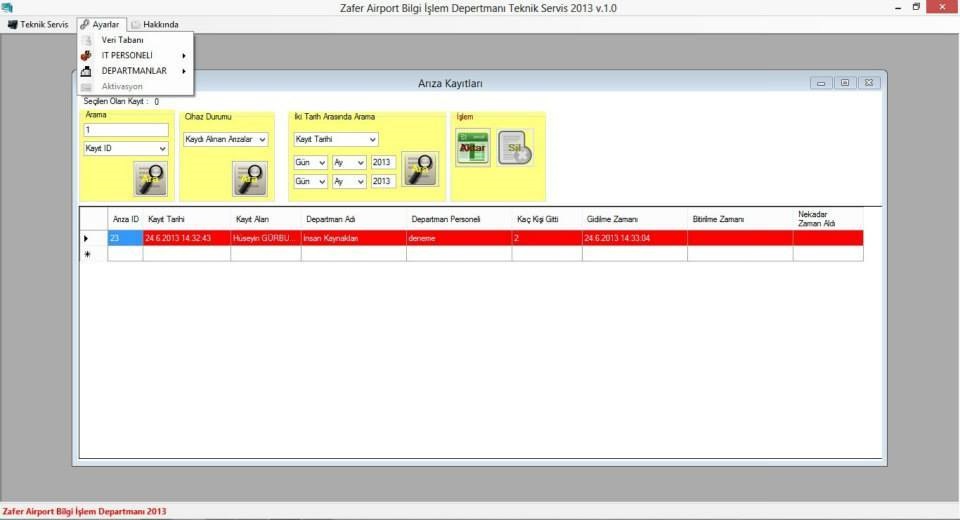Image resolution: width=960 pixels, height=520 pixels.
Task: Expand the DEPARTMANLAR submenu
Action: (135, 71)
